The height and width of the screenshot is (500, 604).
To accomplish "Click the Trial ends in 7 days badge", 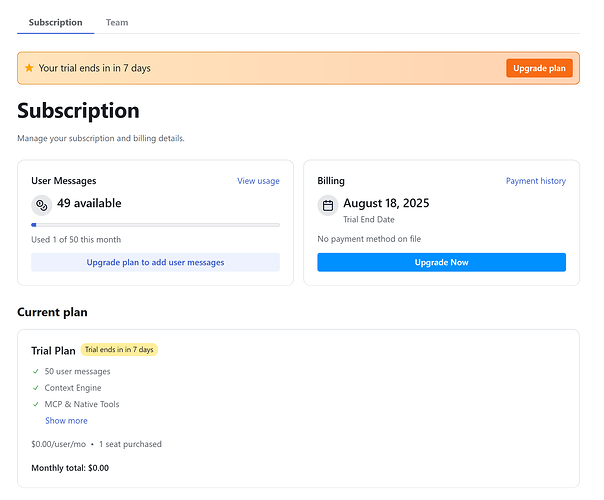I will [119, 350].
